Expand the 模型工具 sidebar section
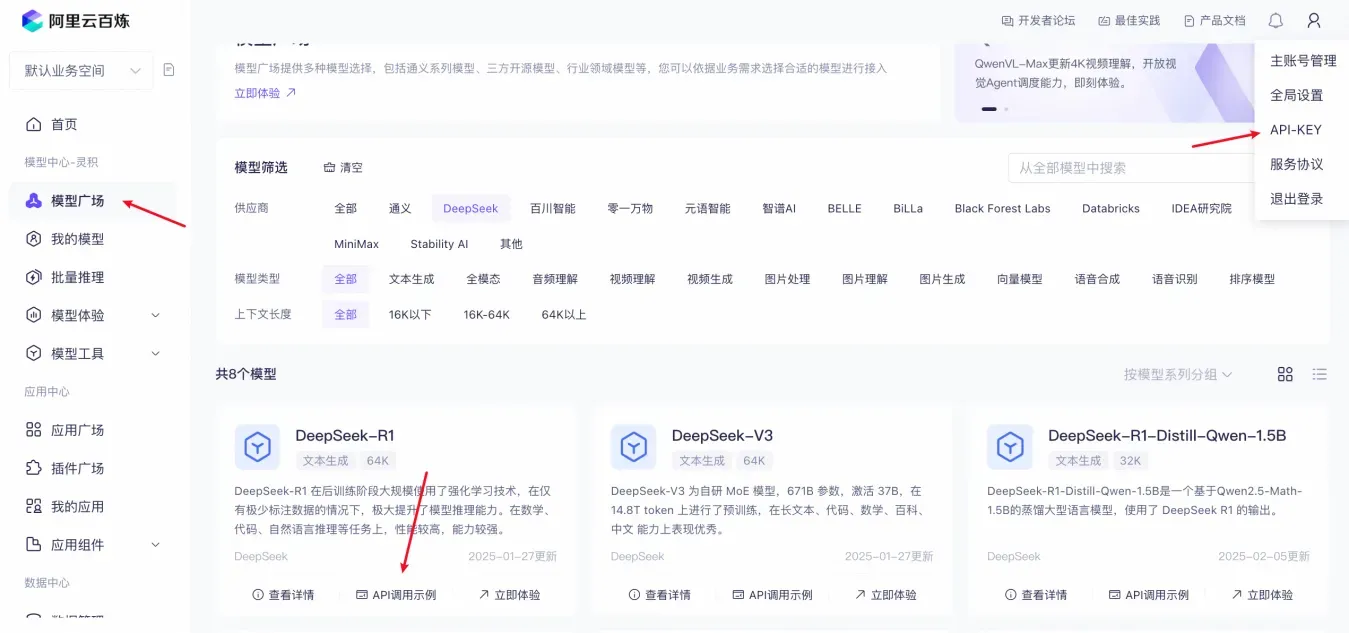1349x633 pixels. click(155, 353)
